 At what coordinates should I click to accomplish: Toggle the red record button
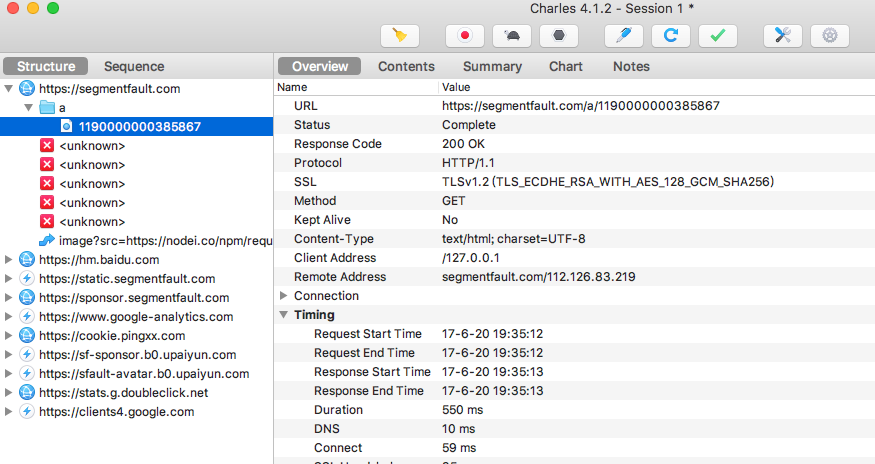pos(464,35)
